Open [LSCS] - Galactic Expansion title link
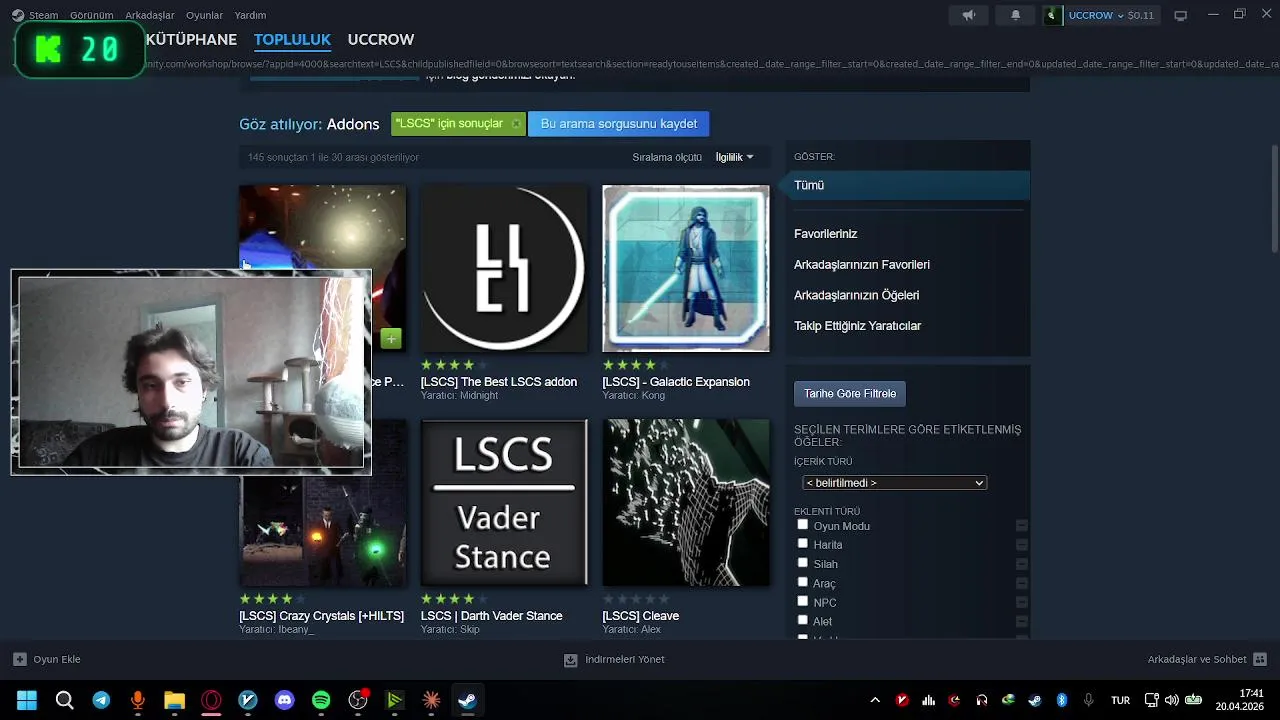1280x720 pixels. tap(676, 382)
